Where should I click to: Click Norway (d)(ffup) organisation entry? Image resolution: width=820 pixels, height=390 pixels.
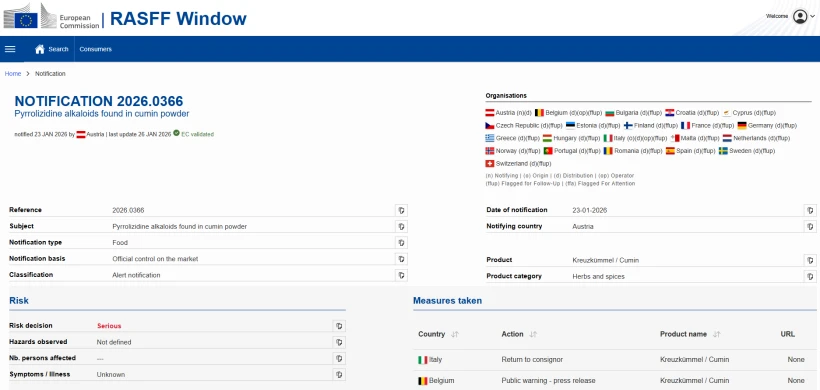point(513,151)
